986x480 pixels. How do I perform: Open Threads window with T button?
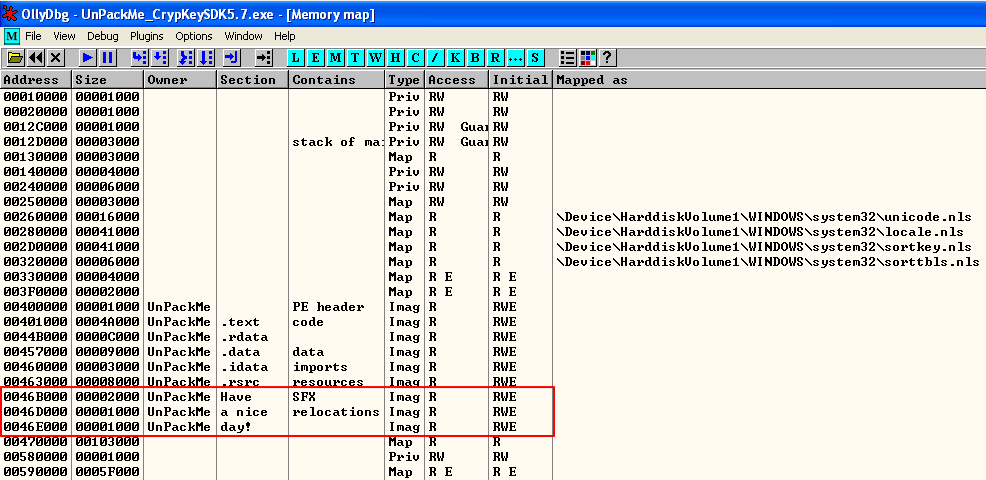coord(356,58)
